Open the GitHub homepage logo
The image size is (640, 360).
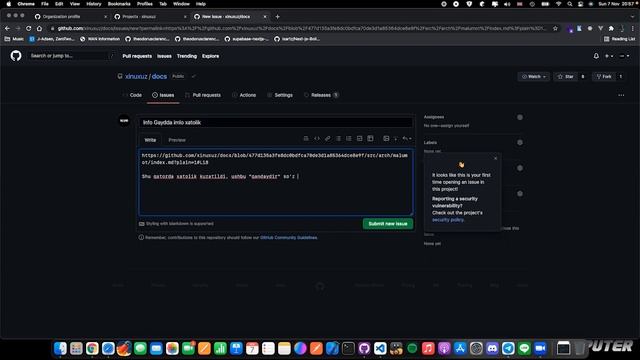point(16,56)
